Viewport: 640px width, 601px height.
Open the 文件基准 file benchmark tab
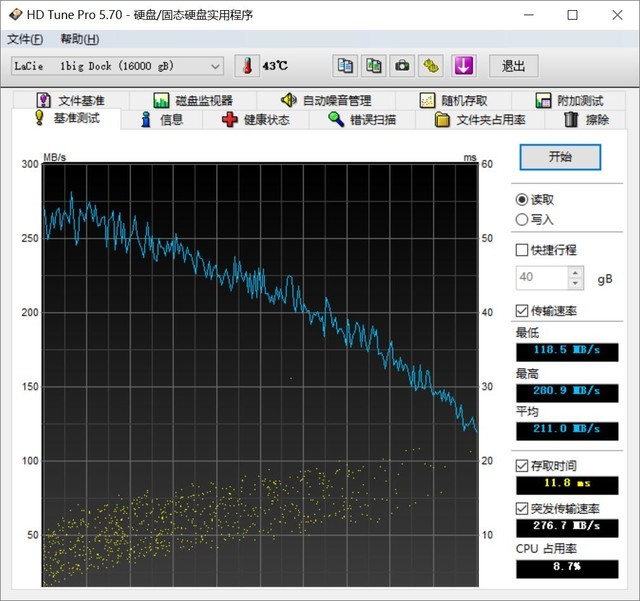tap(71, 100)
